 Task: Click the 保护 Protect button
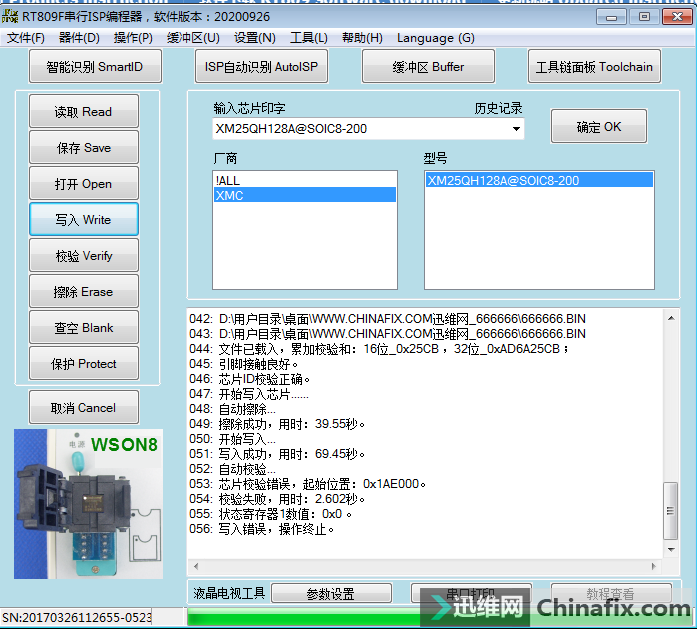(x=84, y=364)
